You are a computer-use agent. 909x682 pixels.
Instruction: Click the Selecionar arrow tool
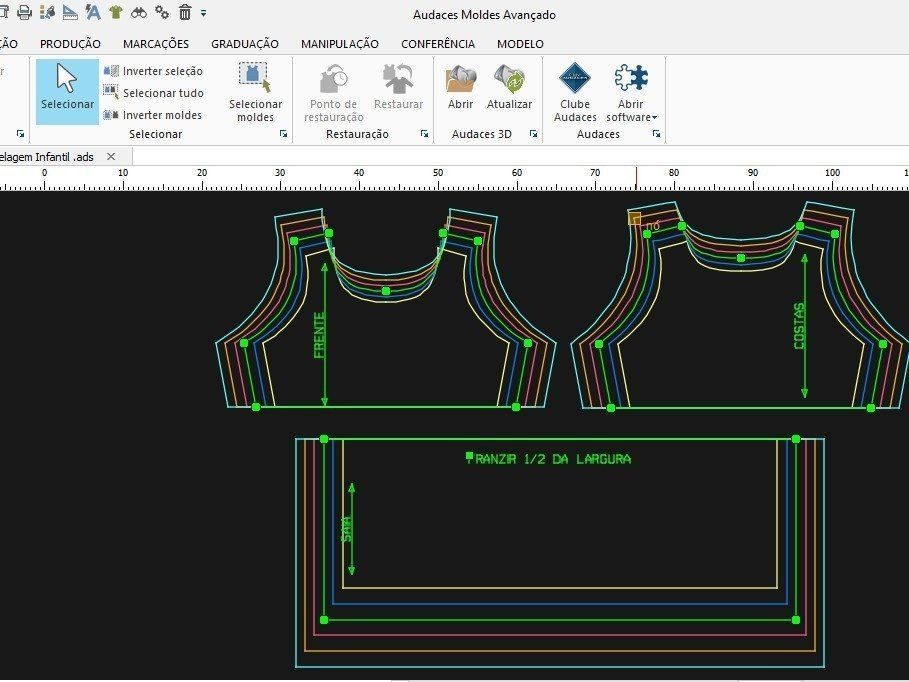click(67, 88)
